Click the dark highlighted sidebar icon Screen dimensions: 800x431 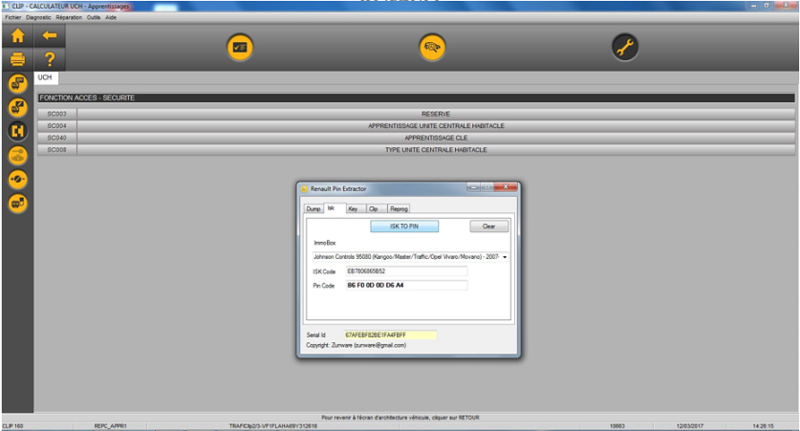(18, 131)
